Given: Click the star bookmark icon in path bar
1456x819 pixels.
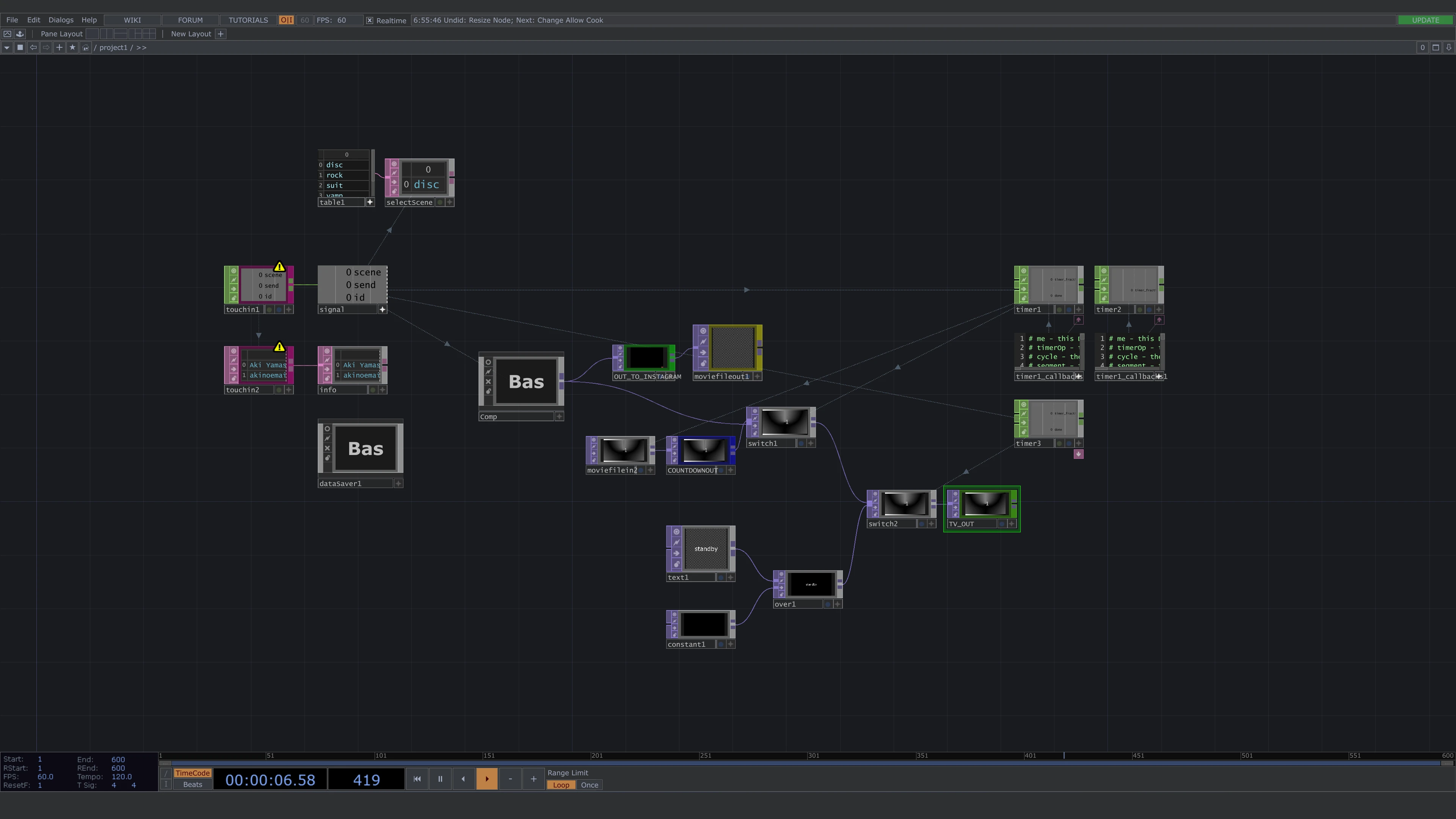Looking at the screenshot, I should tap(72, 47).
